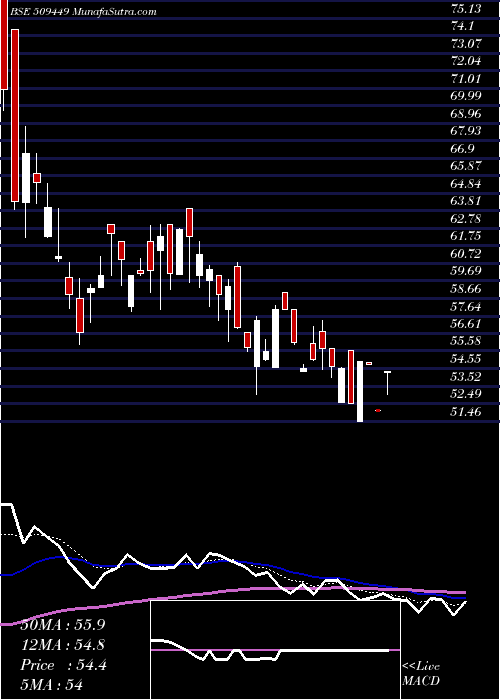
Task: Click the 63.81 price axis label
Action: coord(466,201)
